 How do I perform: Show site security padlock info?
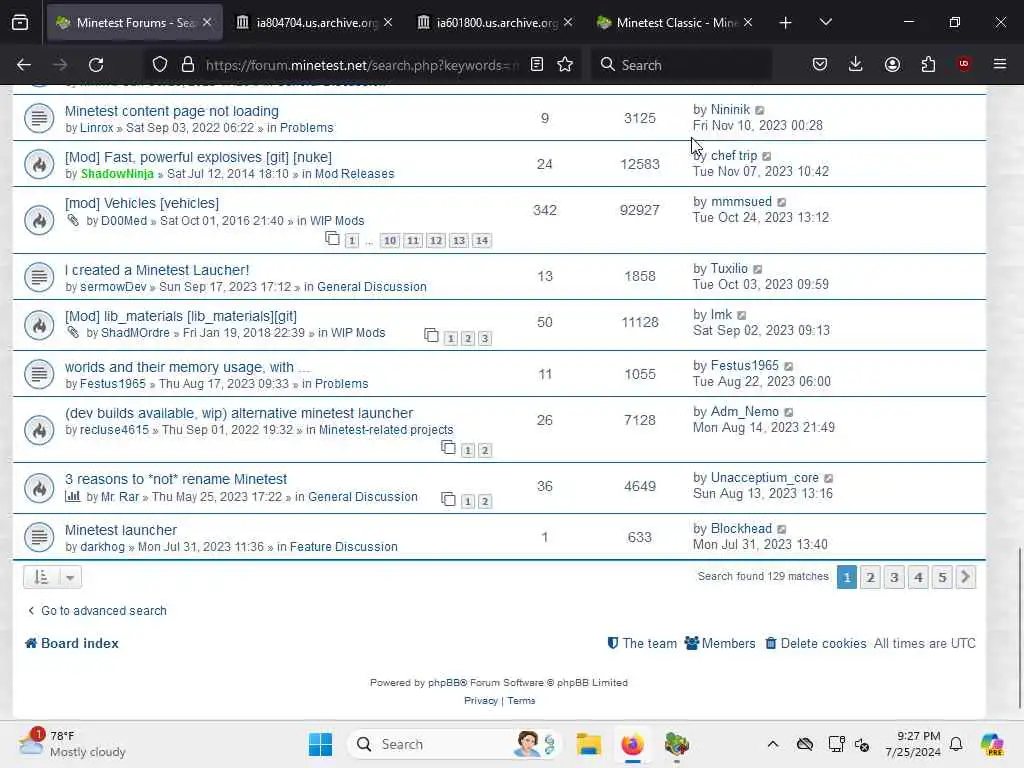point(188,65)
